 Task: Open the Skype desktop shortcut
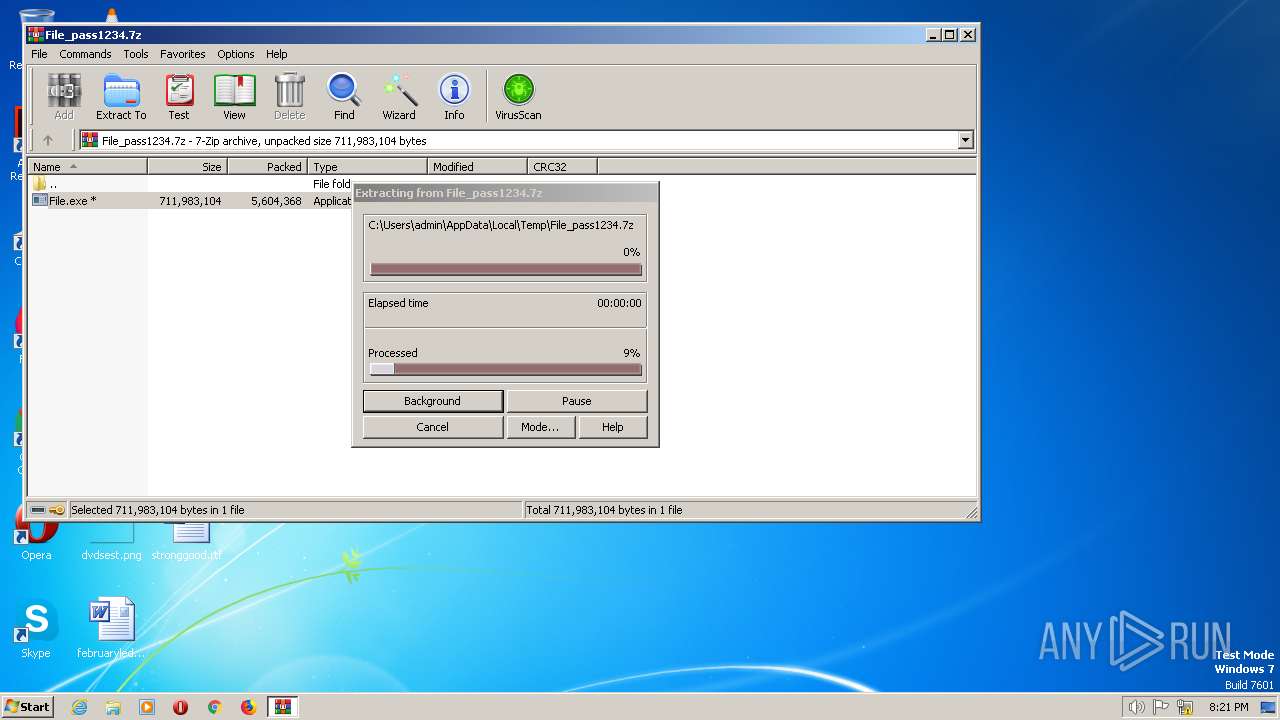tap(35, 629)
